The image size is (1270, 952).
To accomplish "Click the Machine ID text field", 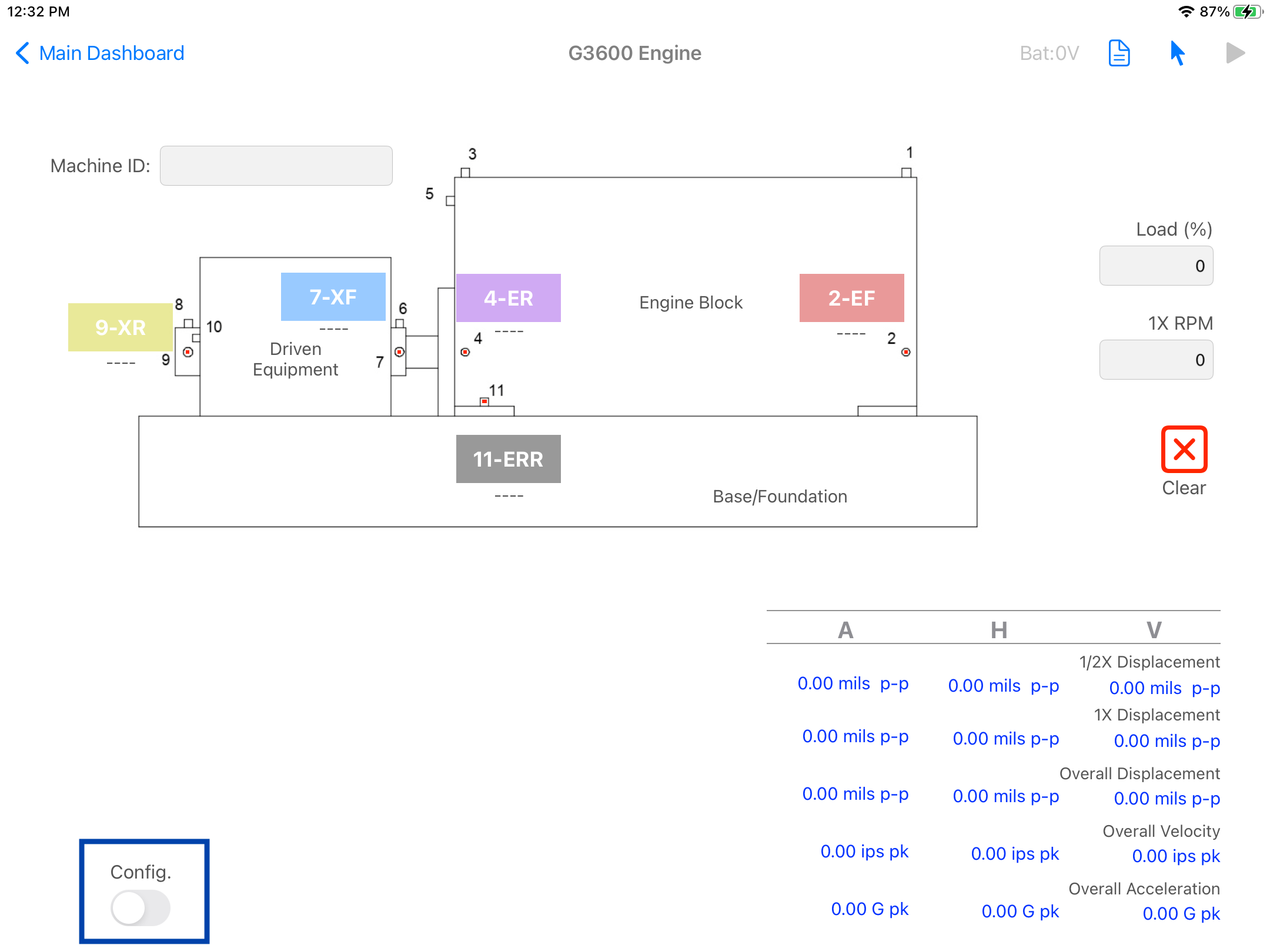I will [x=276, y=166].
